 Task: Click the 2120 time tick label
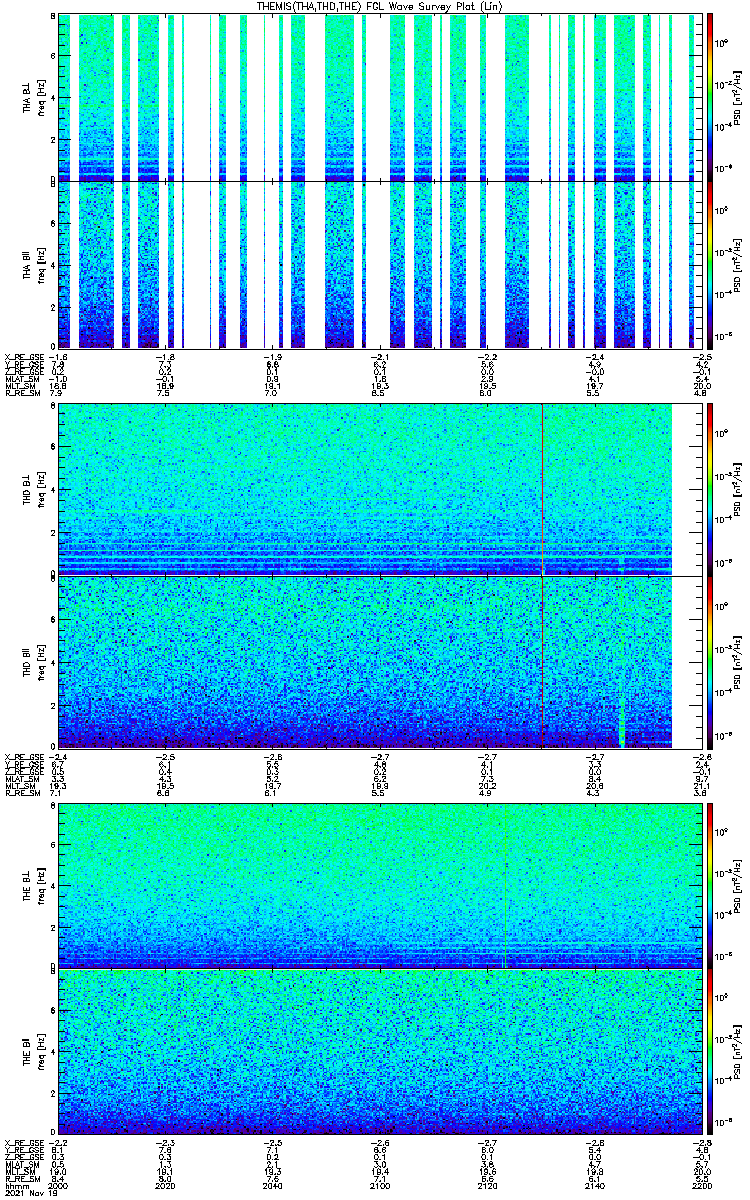pos(487,1185)
